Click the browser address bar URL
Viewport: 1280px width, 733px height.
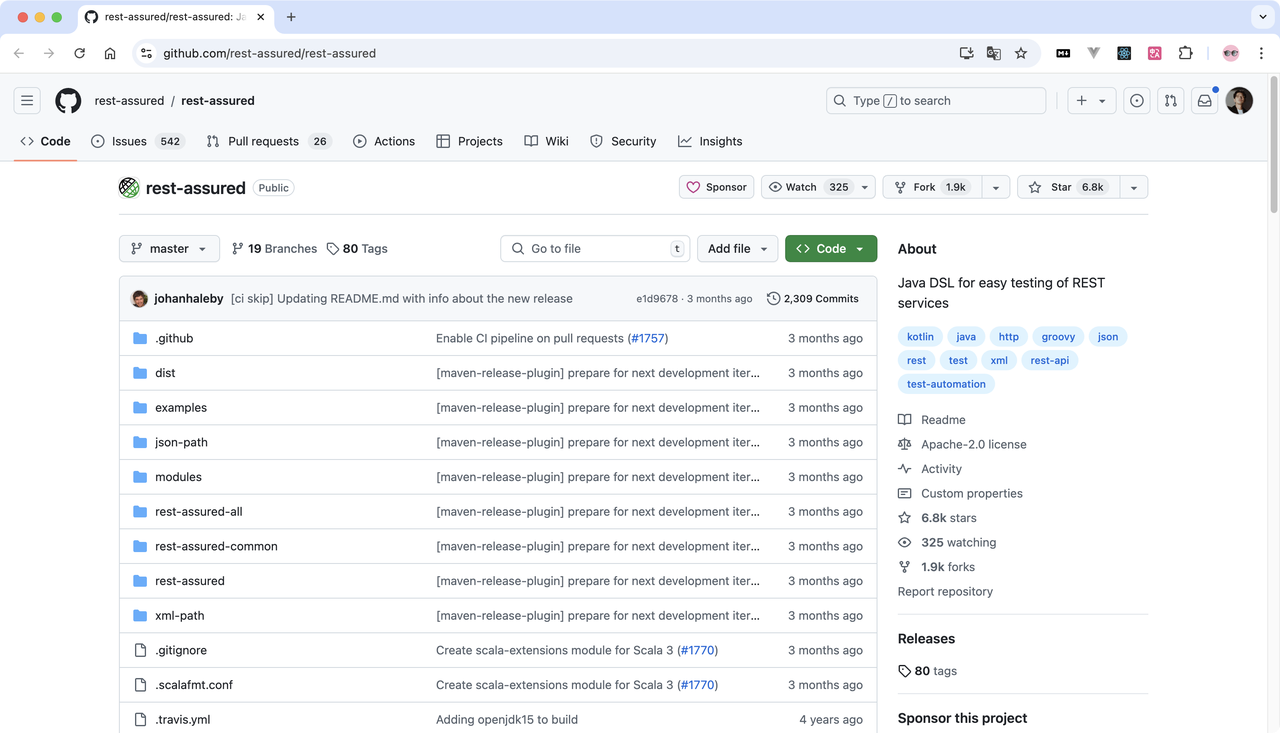point(270,53)
